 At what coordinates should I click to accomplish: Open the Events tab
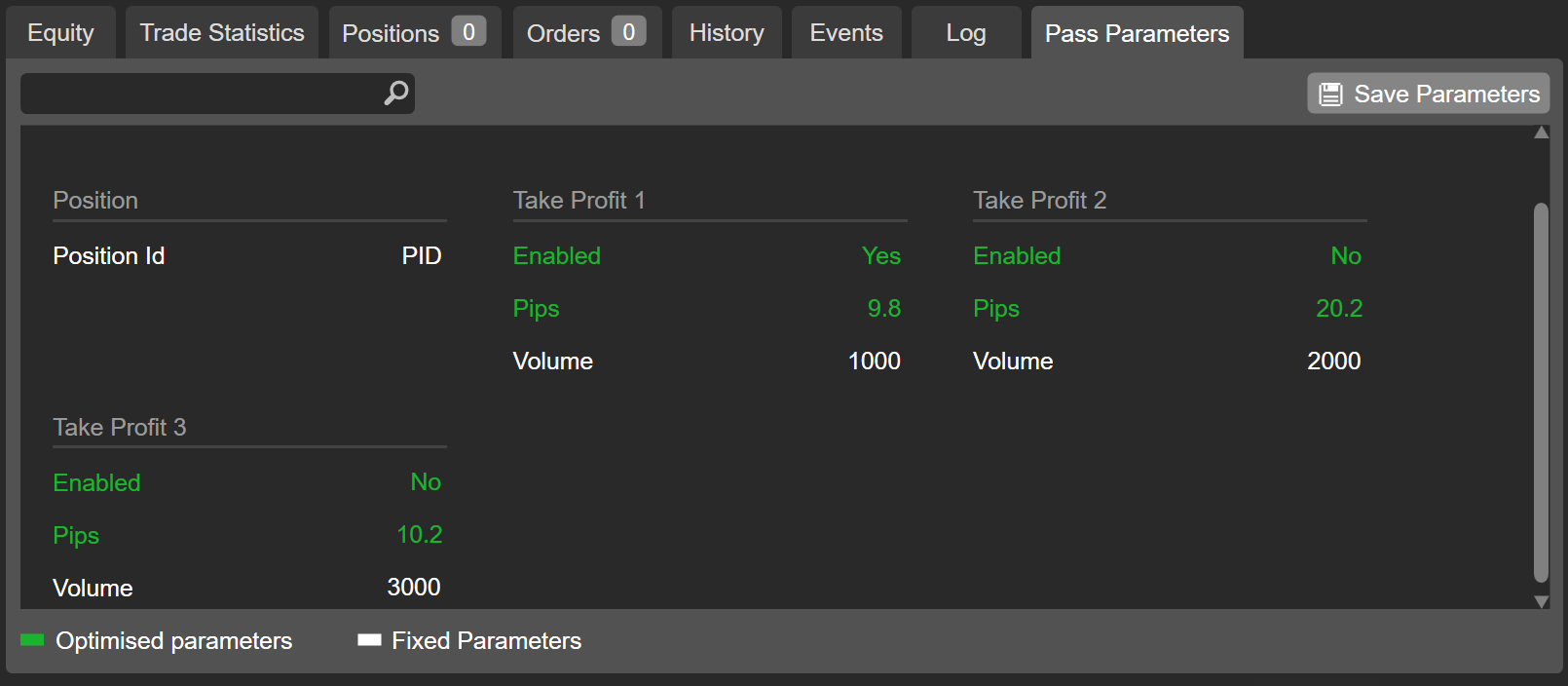(846, 33)
